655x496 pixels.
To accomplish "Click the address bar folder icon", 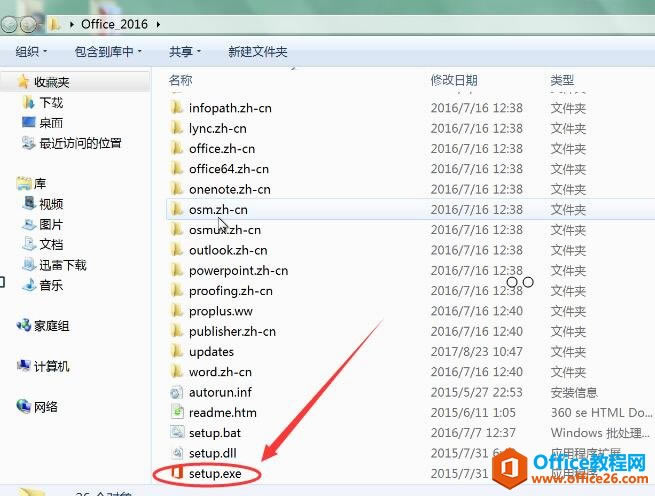I will pyautogui.click(x=54, y=24).
